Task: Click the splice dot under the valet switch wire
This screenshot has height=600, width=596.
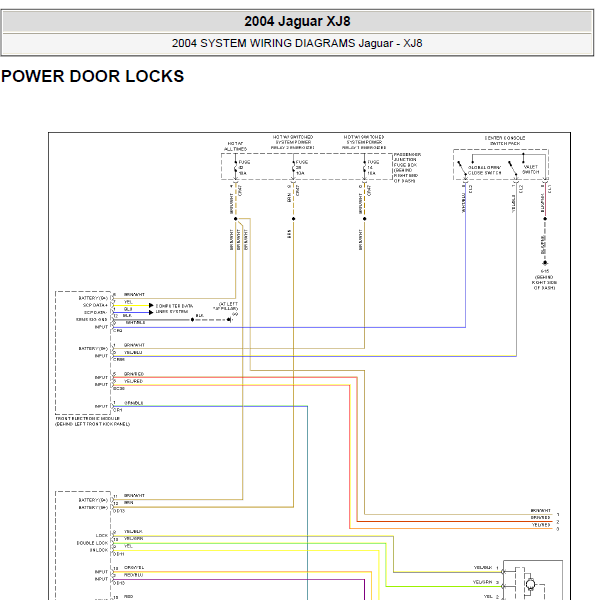Action: [545, 219]
